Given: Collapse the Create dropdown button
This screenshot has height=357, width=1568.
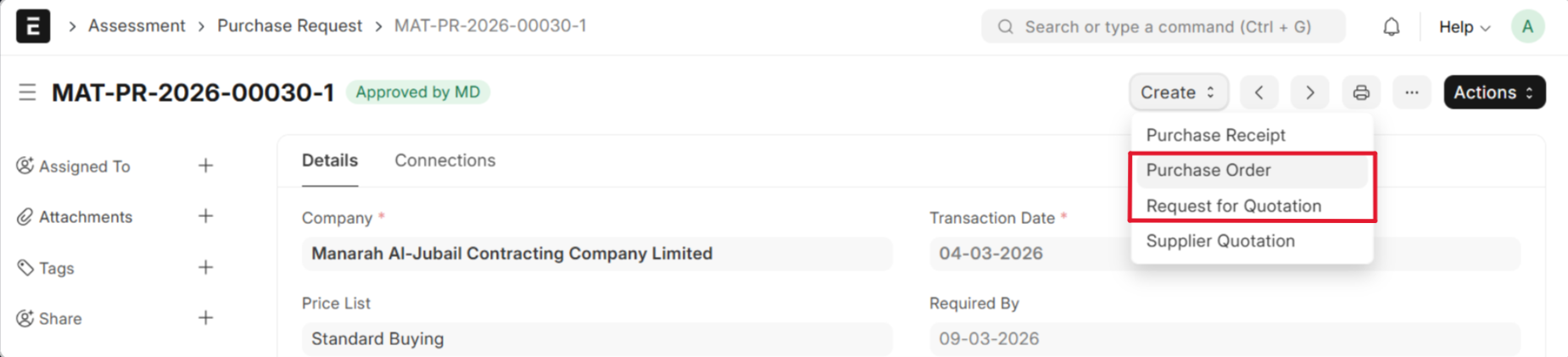Looking at the screenshot, I should [x=1177, y=92].
